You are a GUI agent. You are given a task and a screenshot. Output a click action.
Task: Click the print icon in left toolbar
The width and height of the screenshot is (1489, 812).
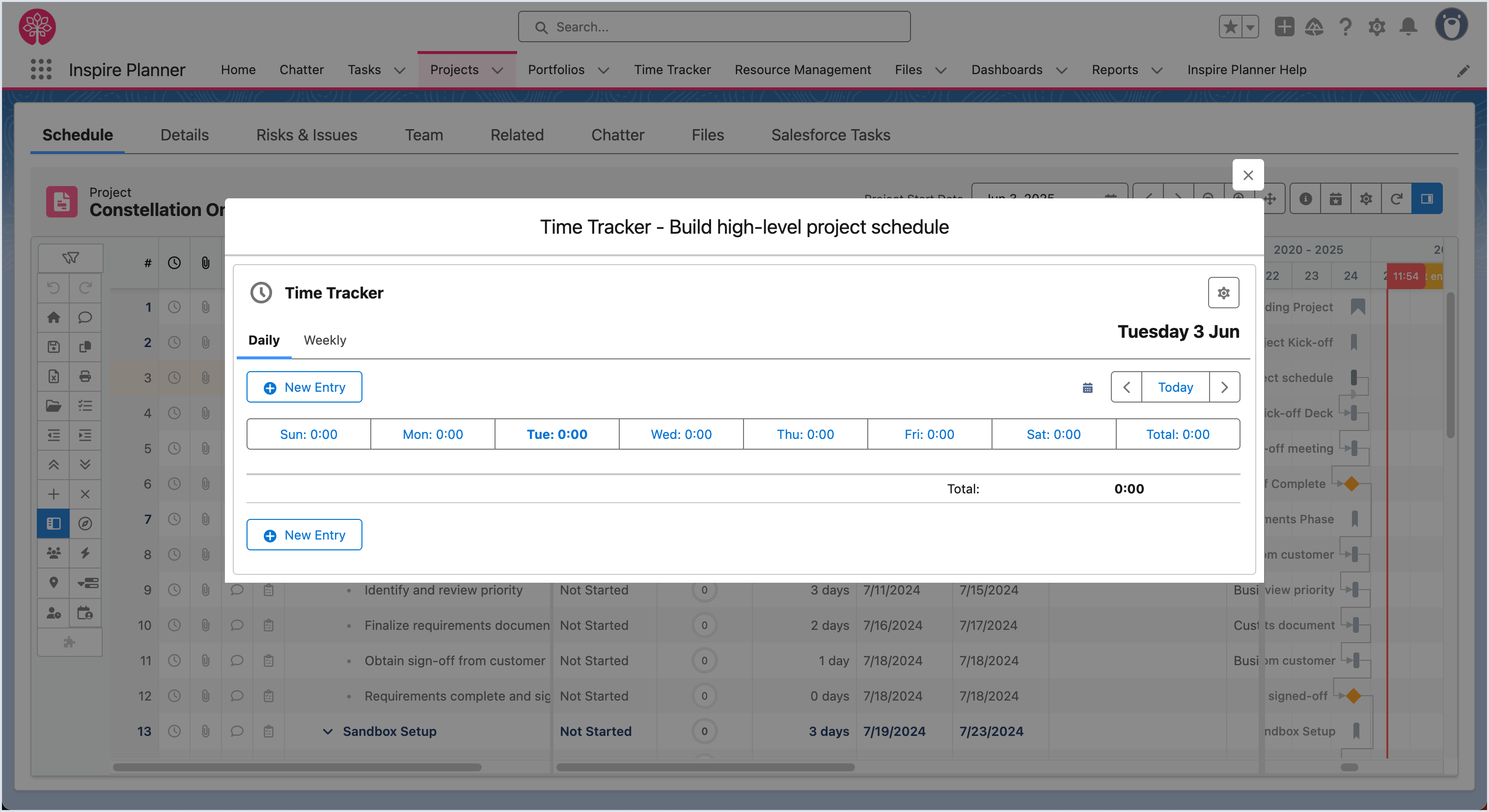tap(85, 376)
